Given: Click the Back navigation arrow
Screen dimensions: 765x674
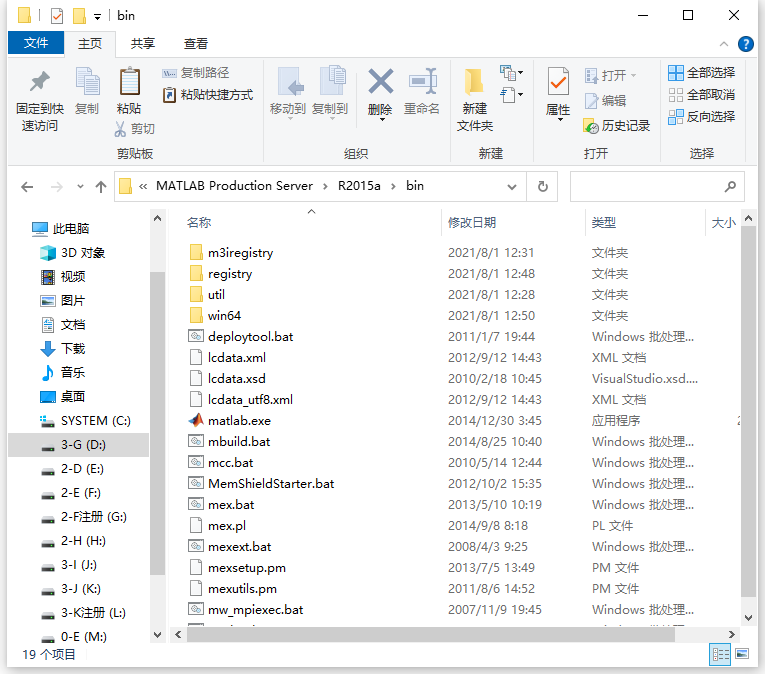Looking at the screenshot, I should pos(27,186).
